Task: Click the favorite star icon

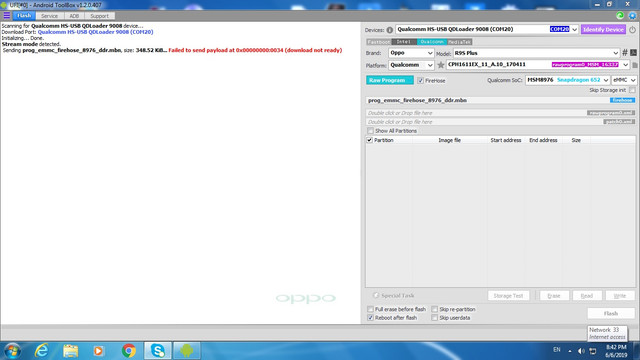Action: pos(441,65)
